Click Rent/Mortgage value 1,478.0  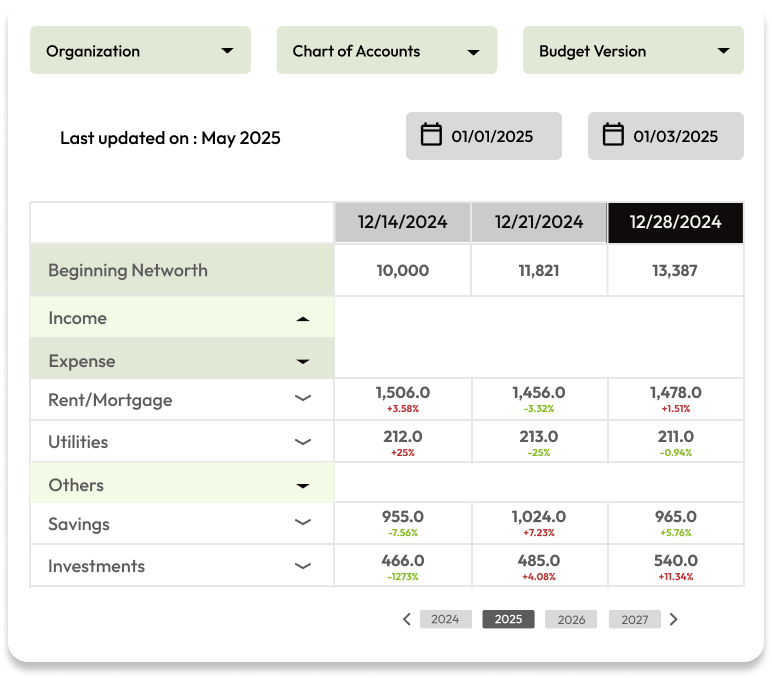676,392
